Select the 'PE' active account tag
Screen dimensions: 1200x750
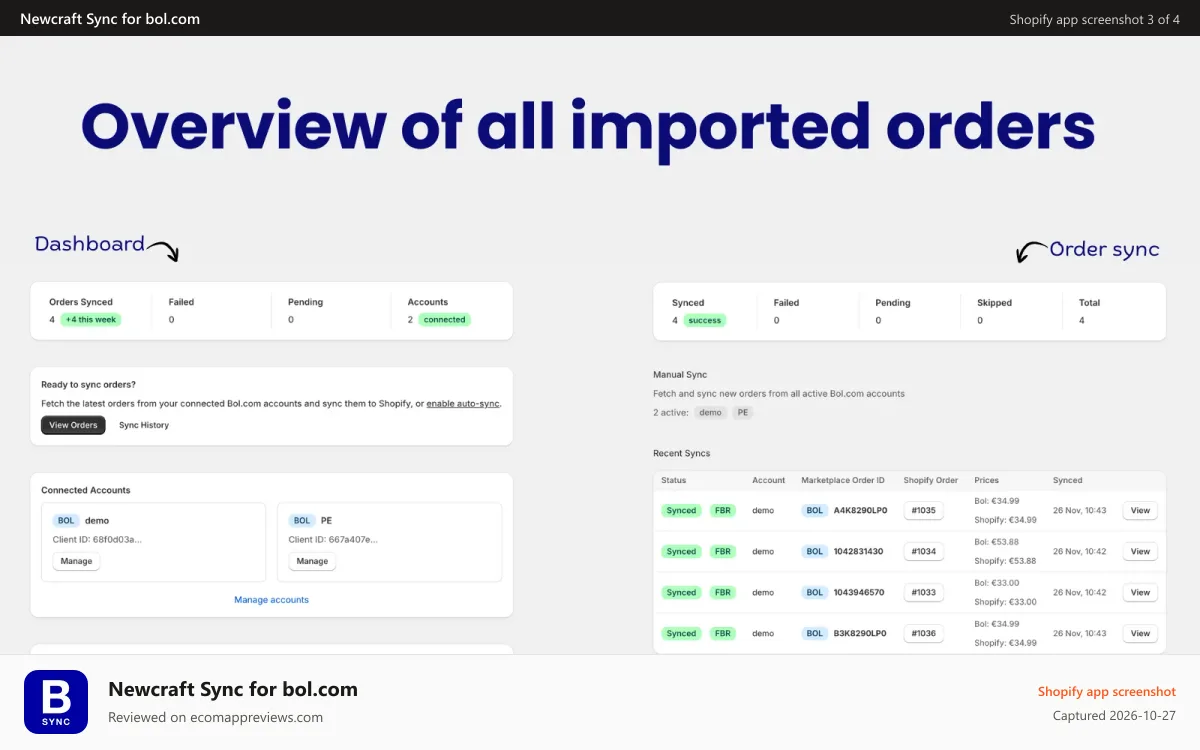(742, 412)
